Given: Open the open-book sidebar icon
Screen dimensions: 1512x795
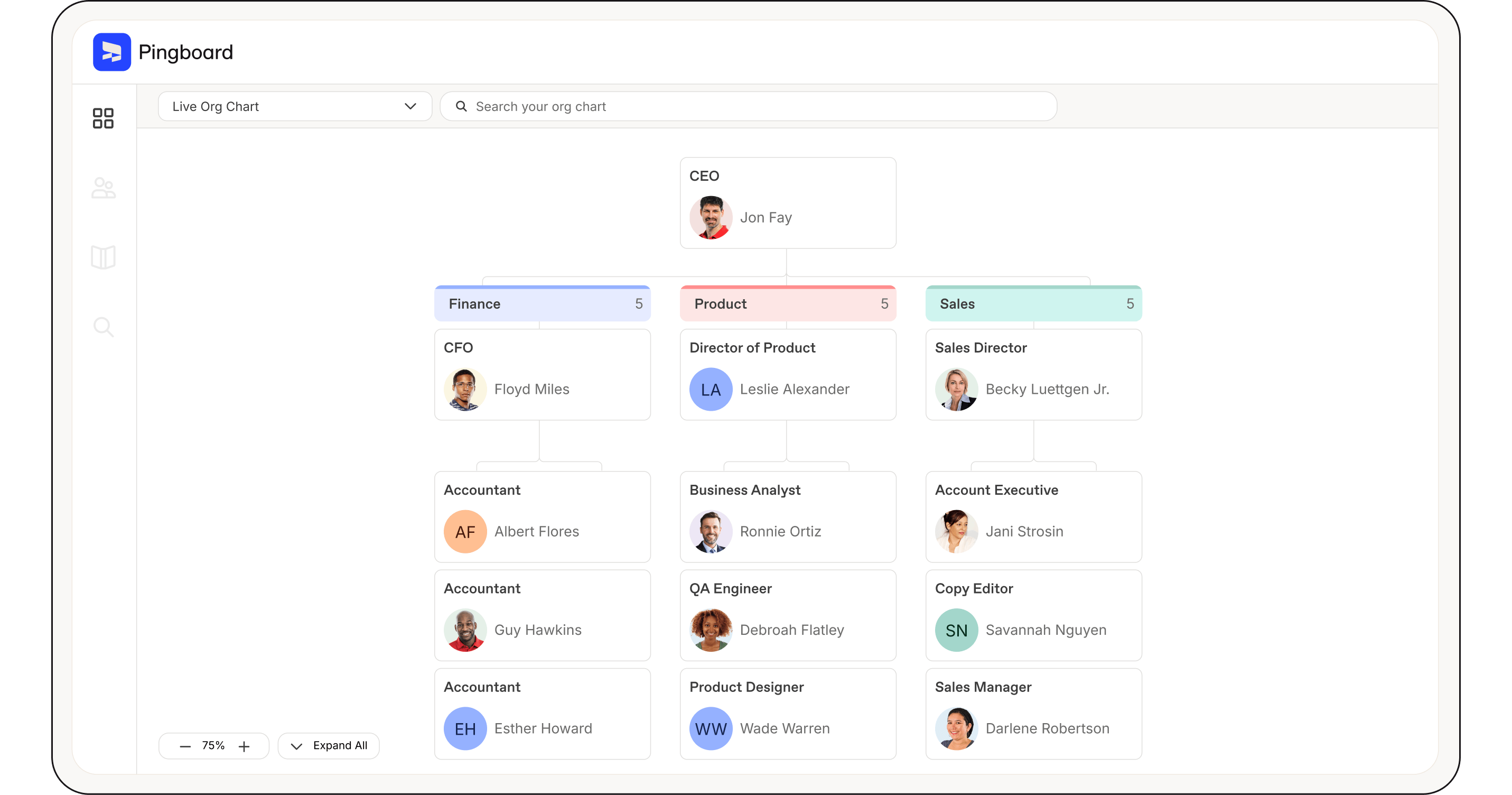Looking at the screenshot, I should pos(104,257).
